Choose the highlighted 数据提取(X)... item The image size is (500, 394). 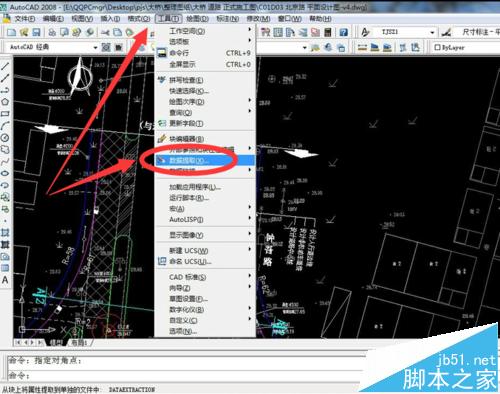pos(205,160)
